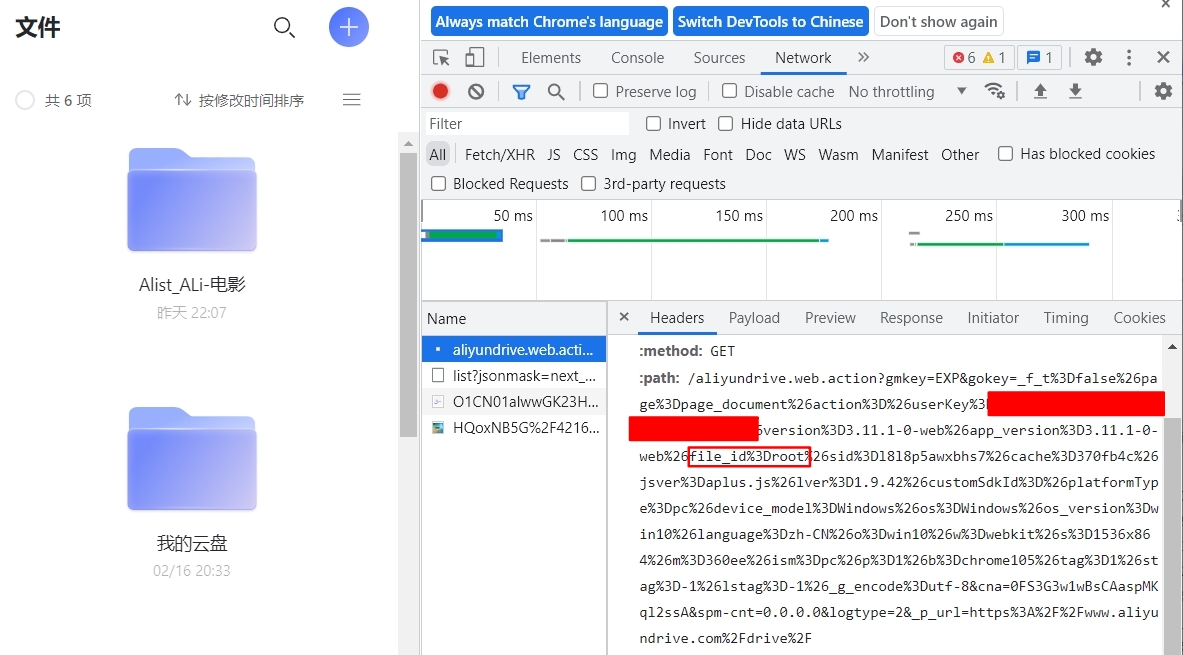Click the export HAR download icon
Screen dimensions: 1183x655
click(1075, 91)
